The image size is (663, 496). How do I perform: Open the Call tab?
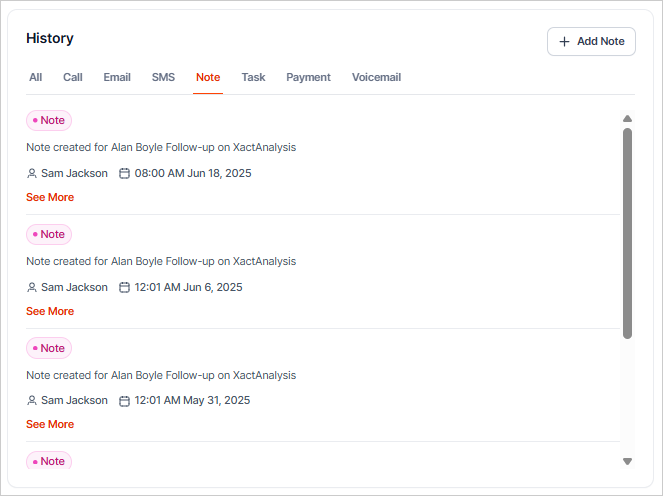73,77
